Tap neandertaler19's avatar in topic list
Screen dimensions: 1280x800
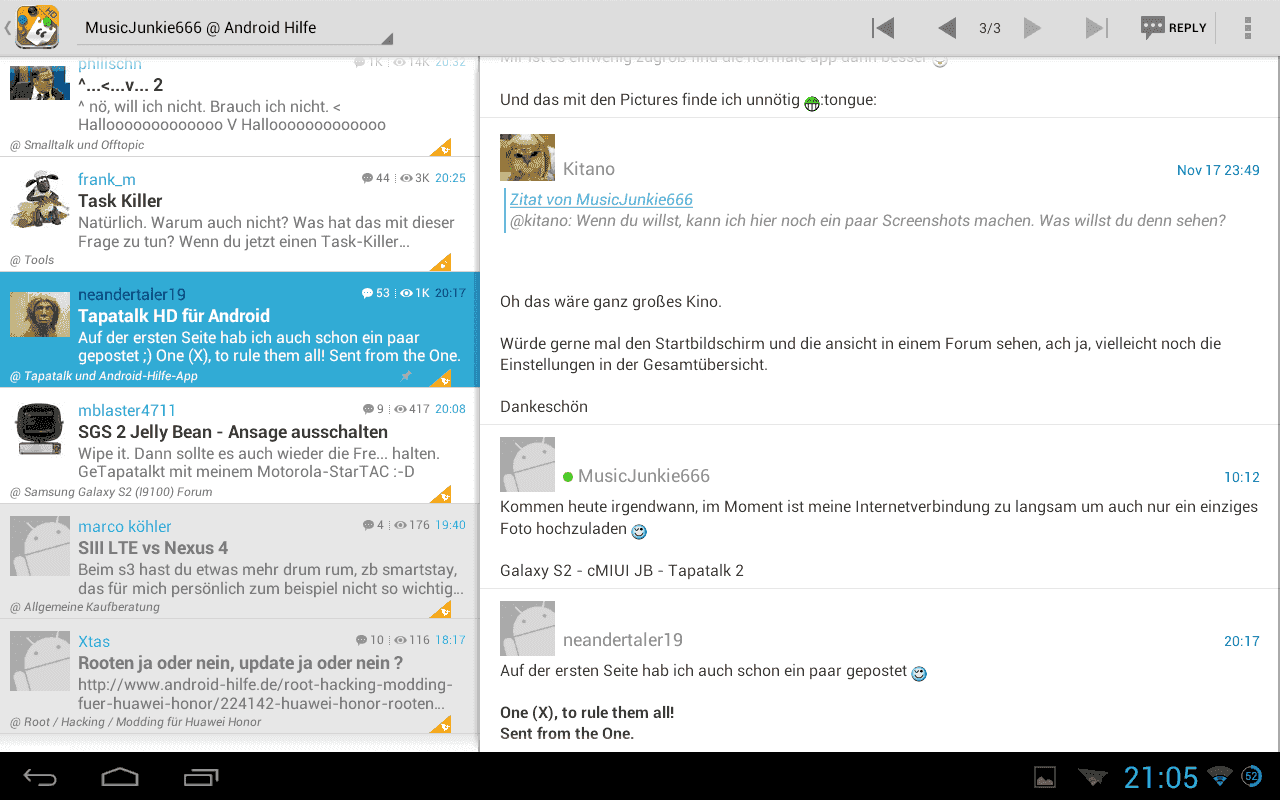click(40, 314)
